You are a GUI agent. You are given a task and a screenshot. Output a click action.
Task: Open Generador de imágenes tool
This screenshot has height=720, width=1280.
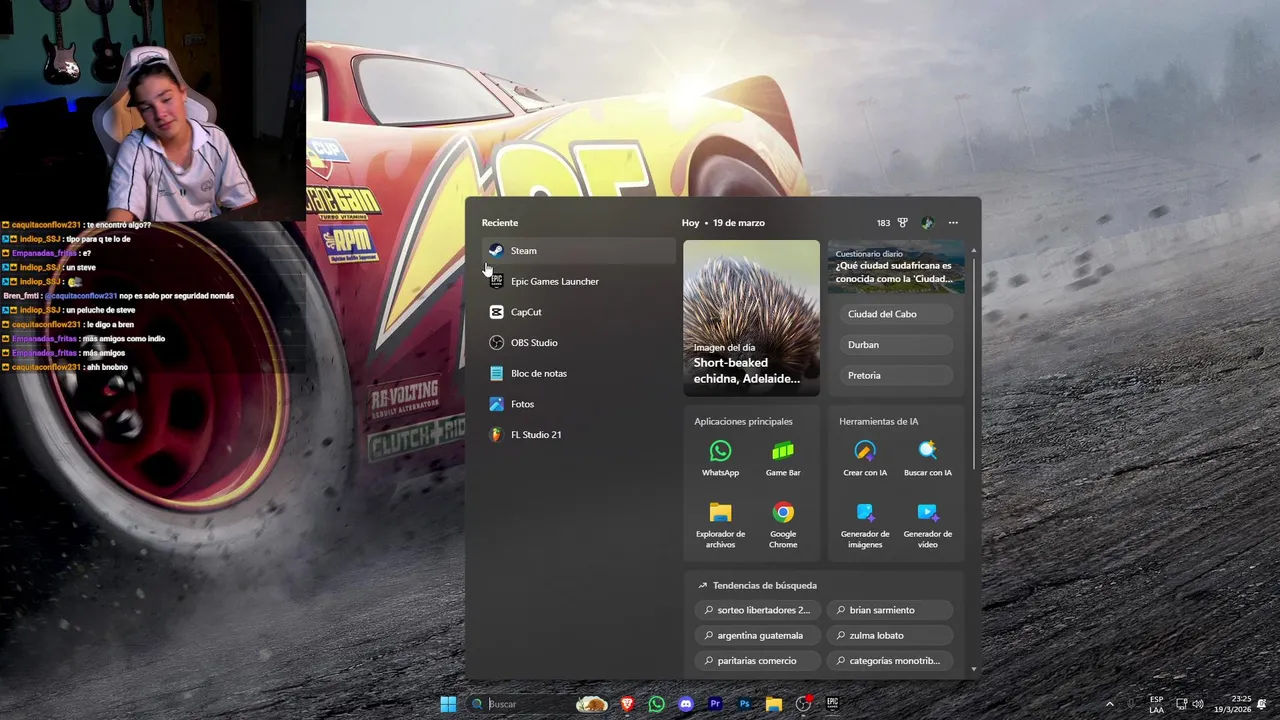point(865,525)
